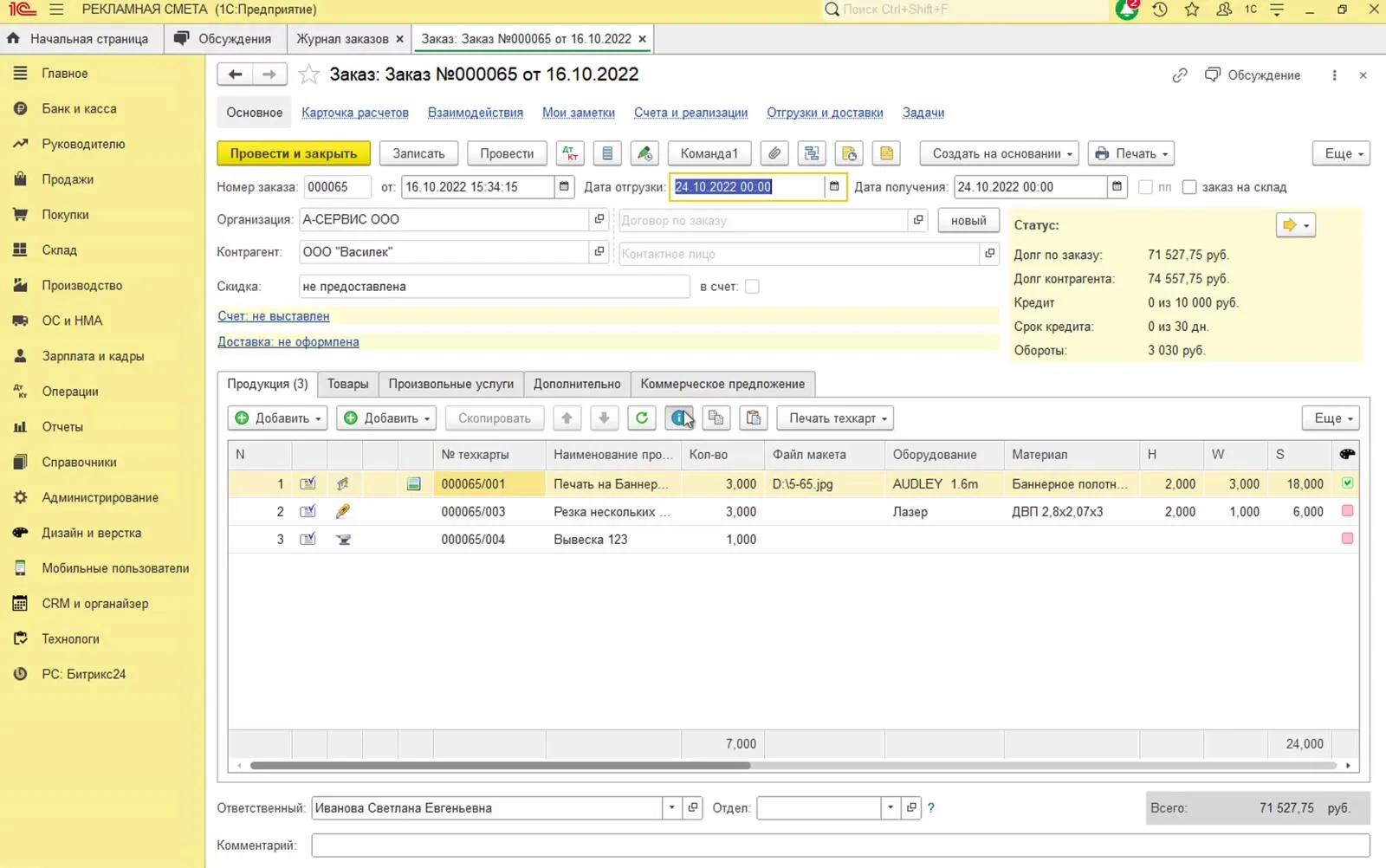Click the paperclip attachments icon
Screen dimensions: 1386x868
coord(774,153)
